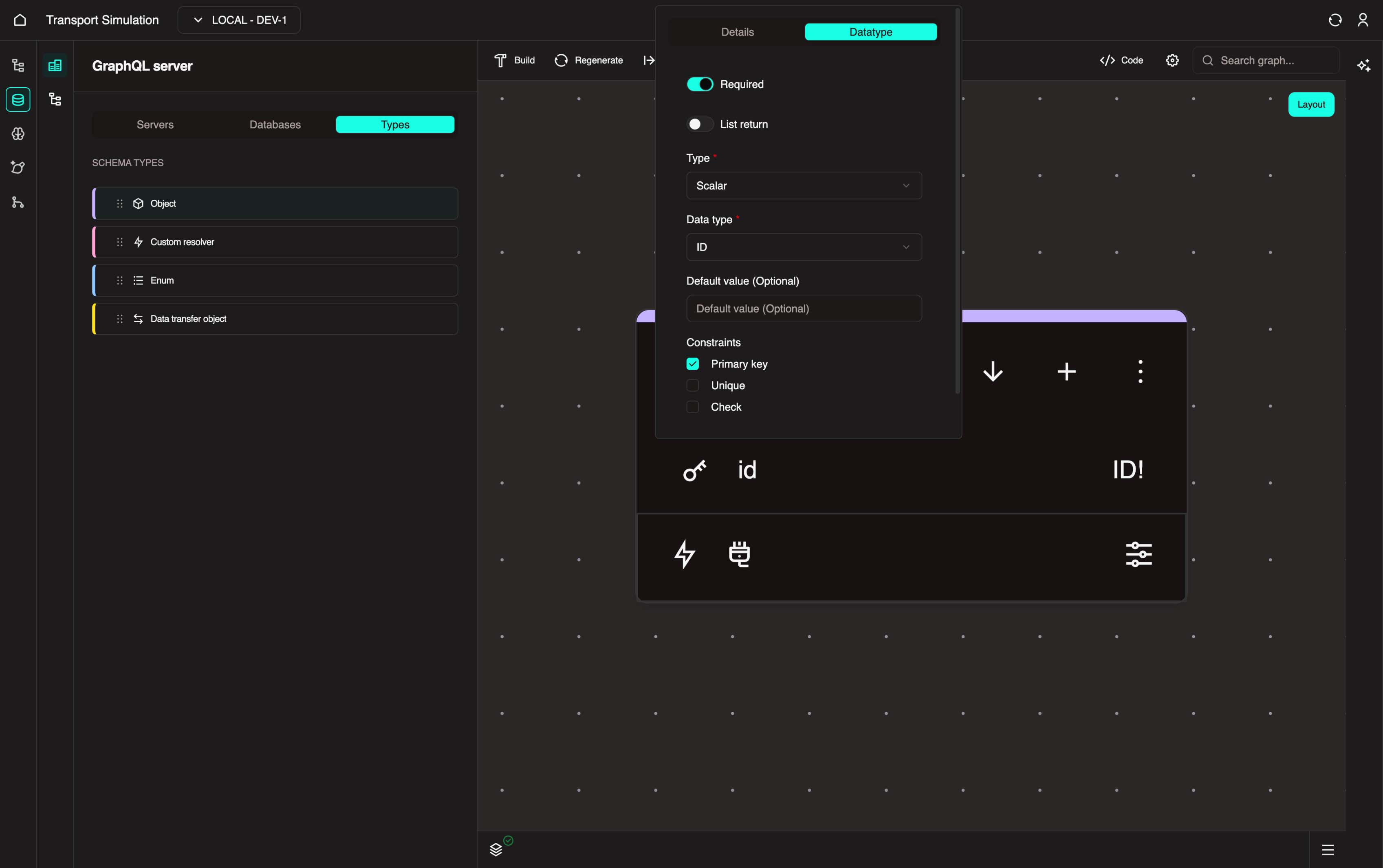Select the database icon in left rail
Image resolution: width=1383 pixels, height=868 pixels.
18,99
